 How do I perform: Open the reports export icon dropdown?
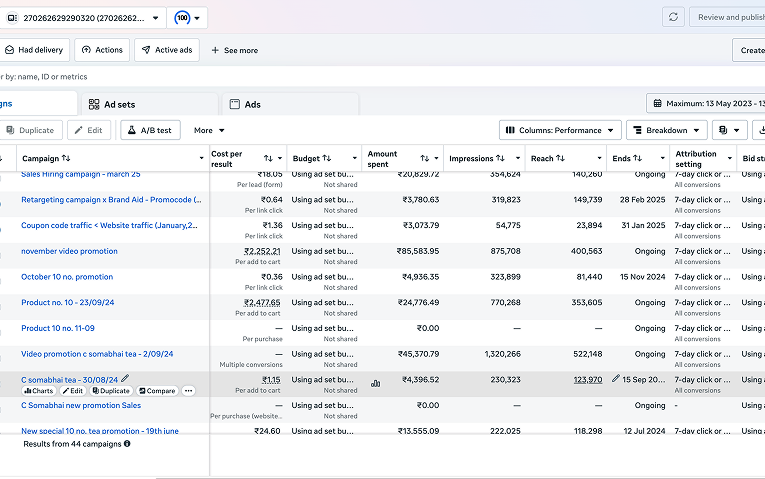(x=729, y=130)
